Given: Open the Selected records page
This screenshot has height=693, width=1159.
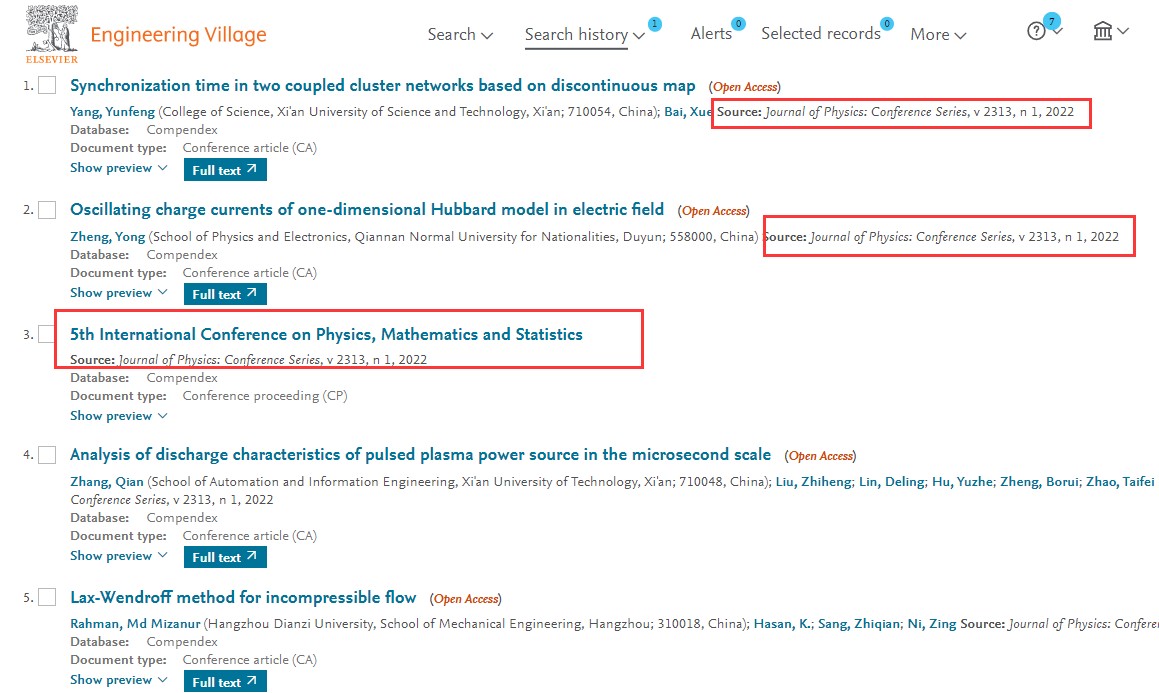Looking at the screenshot, I should click(820, 34).
